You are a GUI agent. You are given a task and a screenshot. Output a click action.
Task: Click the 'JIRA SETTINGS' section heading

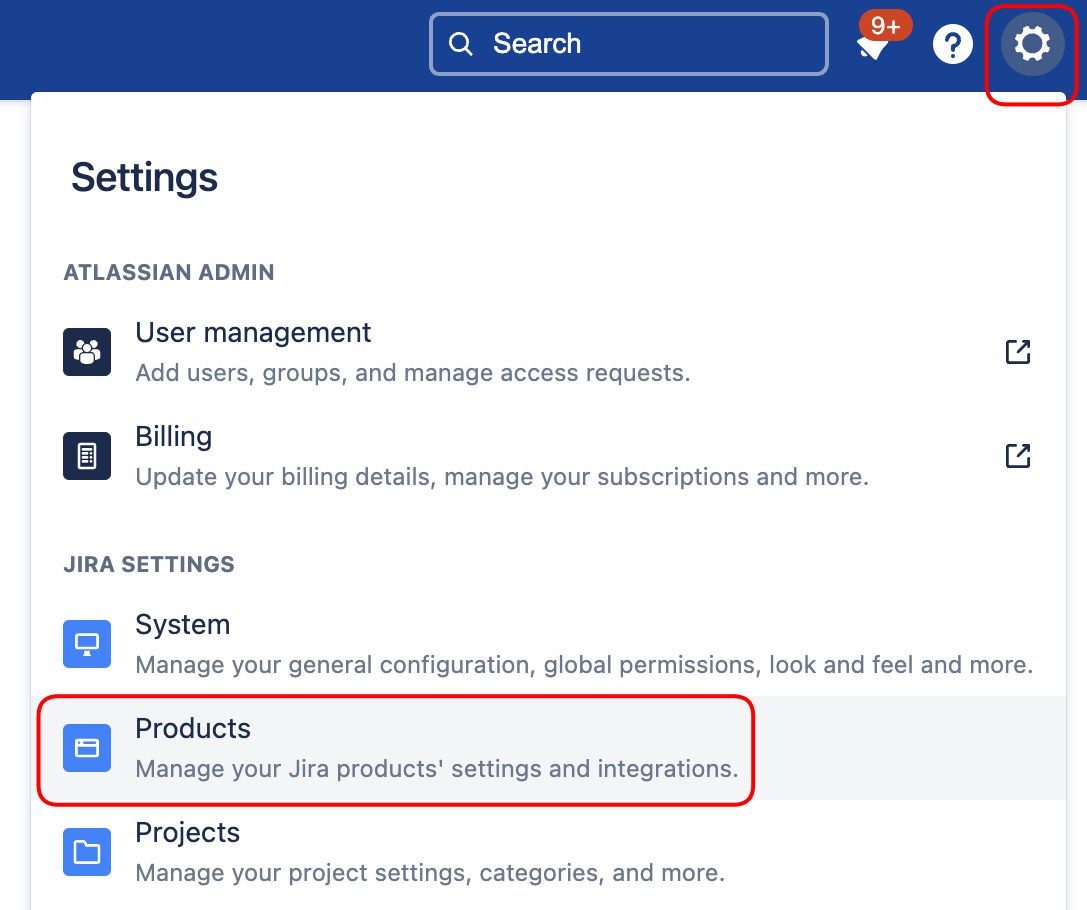point(149,564)
